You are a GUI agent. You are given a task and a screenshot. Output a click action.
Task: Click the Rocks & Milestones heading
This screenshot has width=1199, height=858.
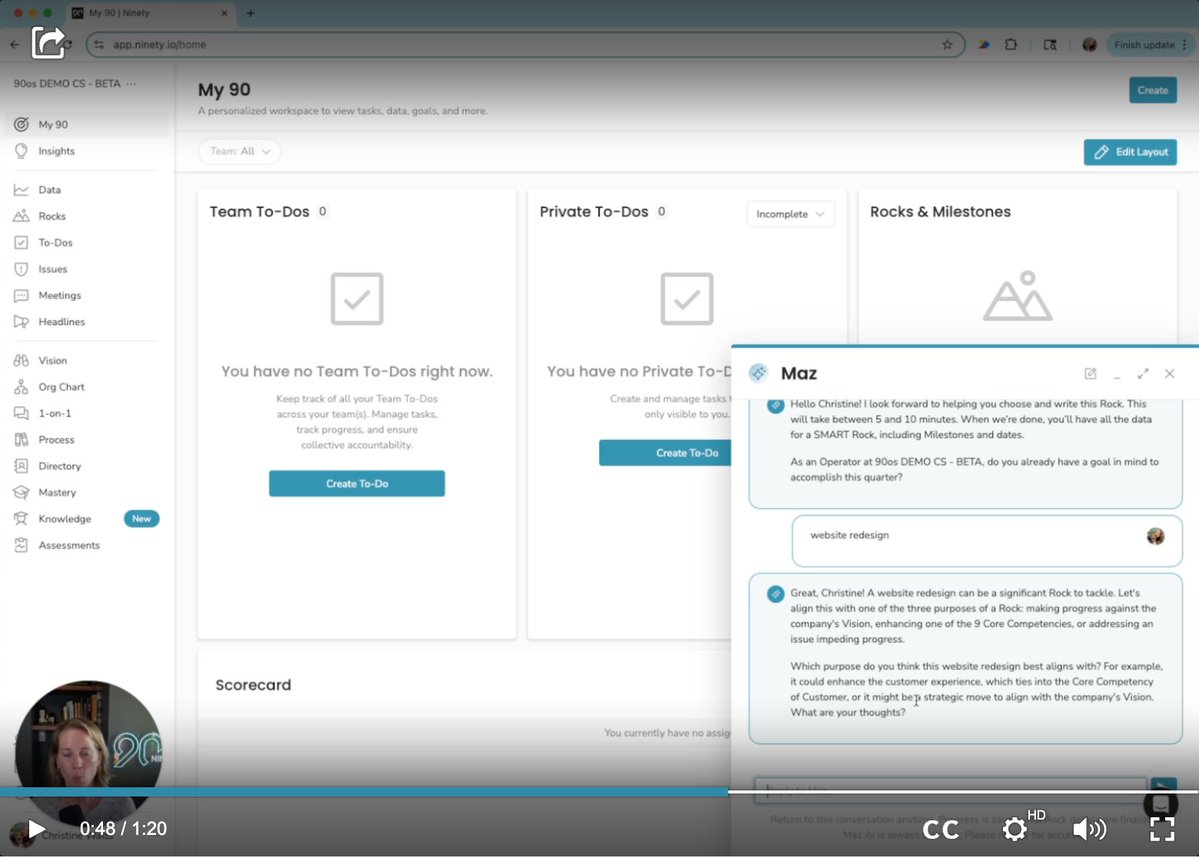pos(941,212)
